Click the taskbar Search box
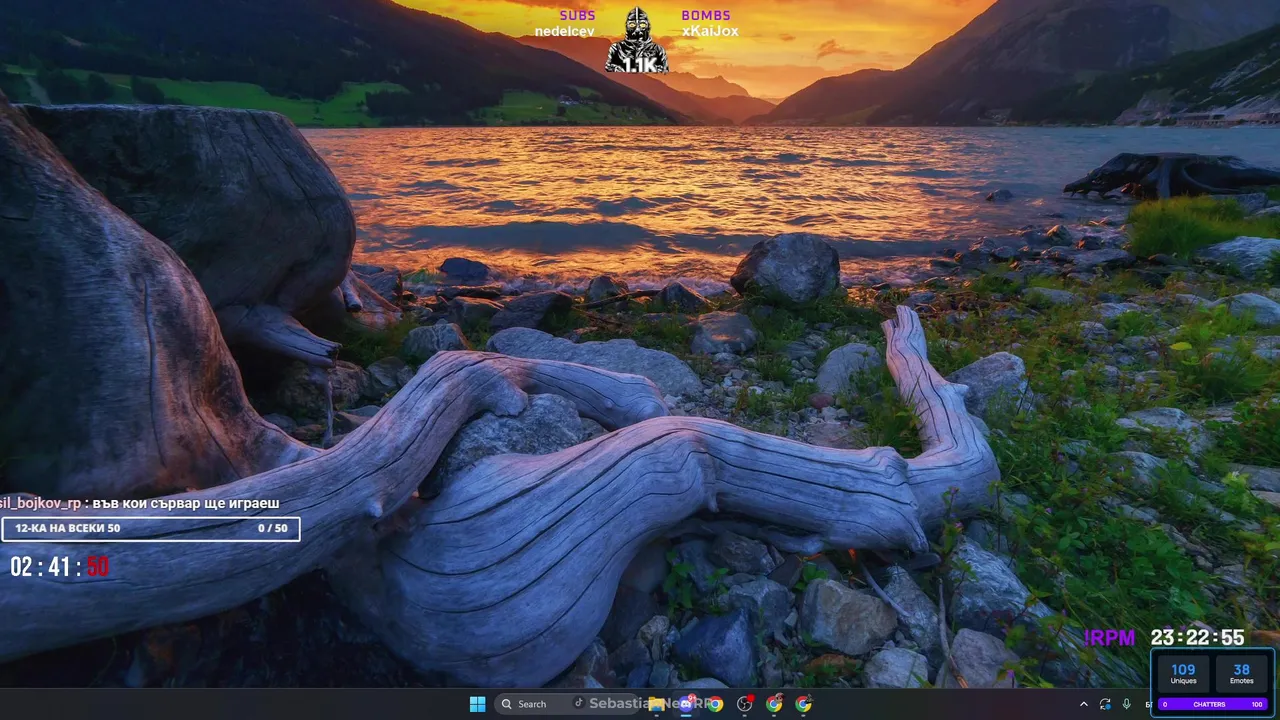This screenshot has width=1280, height=720. pyautogui.click(x=567, y=704)
